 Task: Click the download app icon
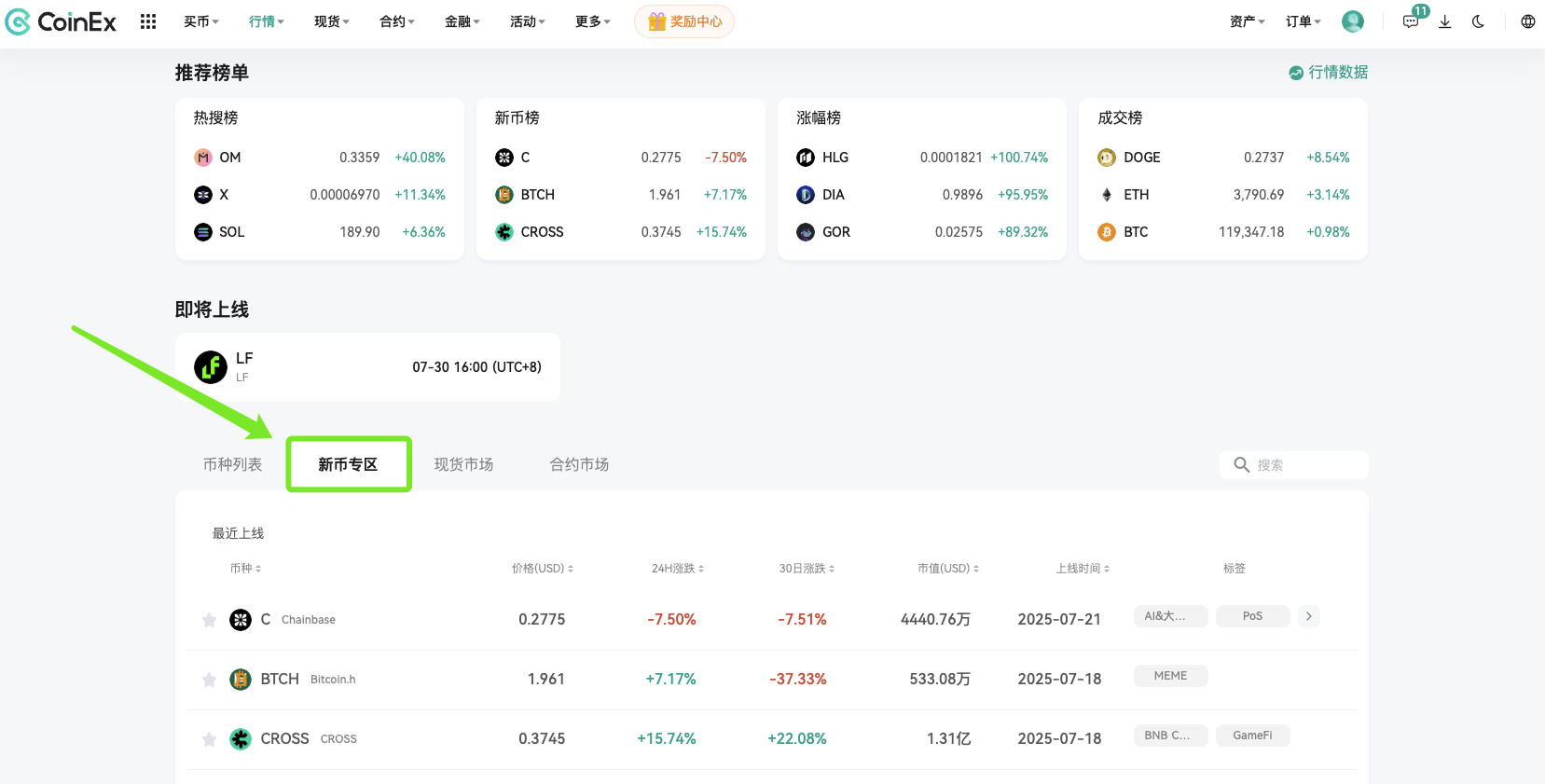coord(1445,21)
